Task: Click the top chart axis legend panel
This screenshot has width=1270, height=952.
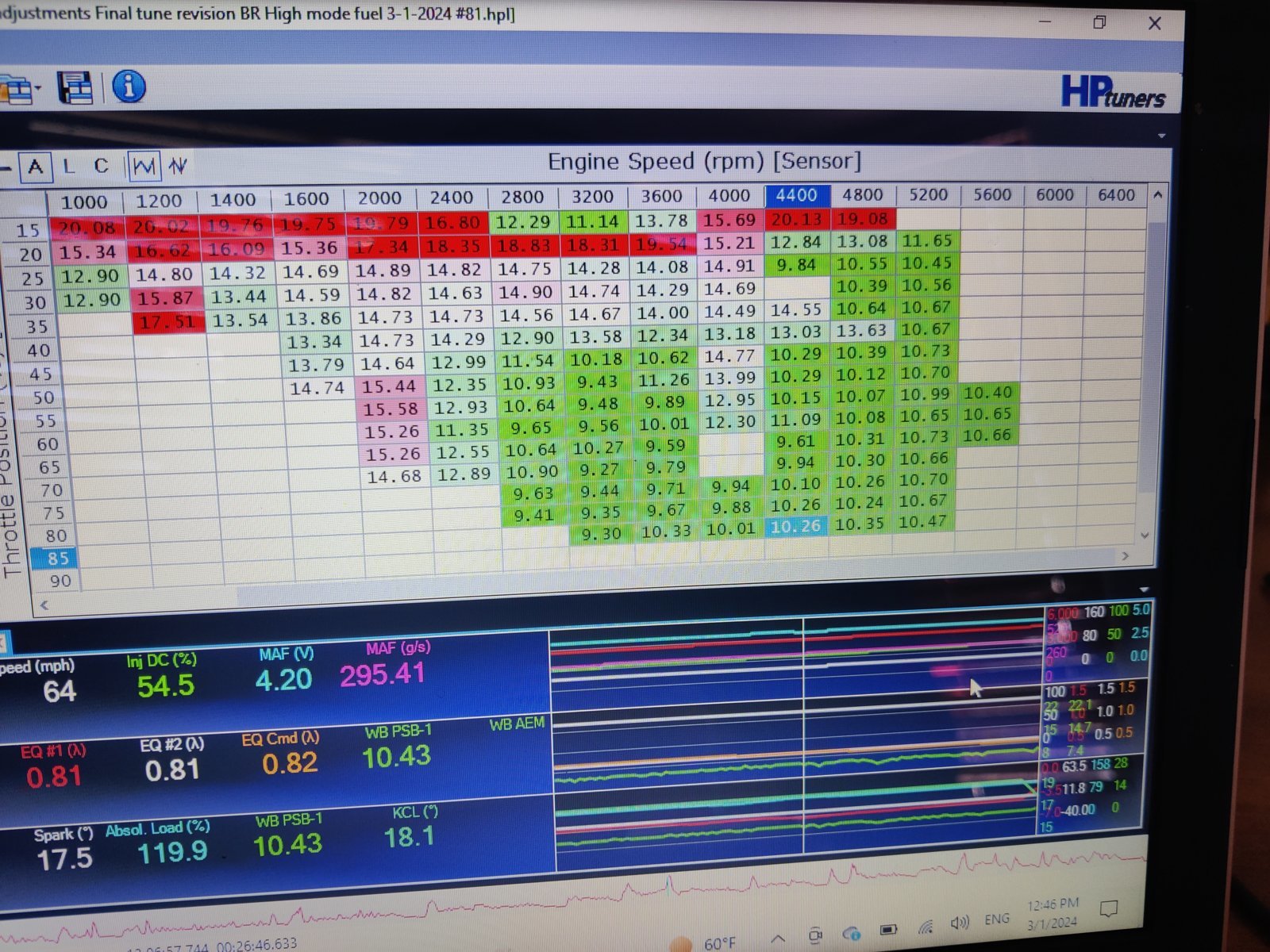Action: click(x=1098, y=643)
